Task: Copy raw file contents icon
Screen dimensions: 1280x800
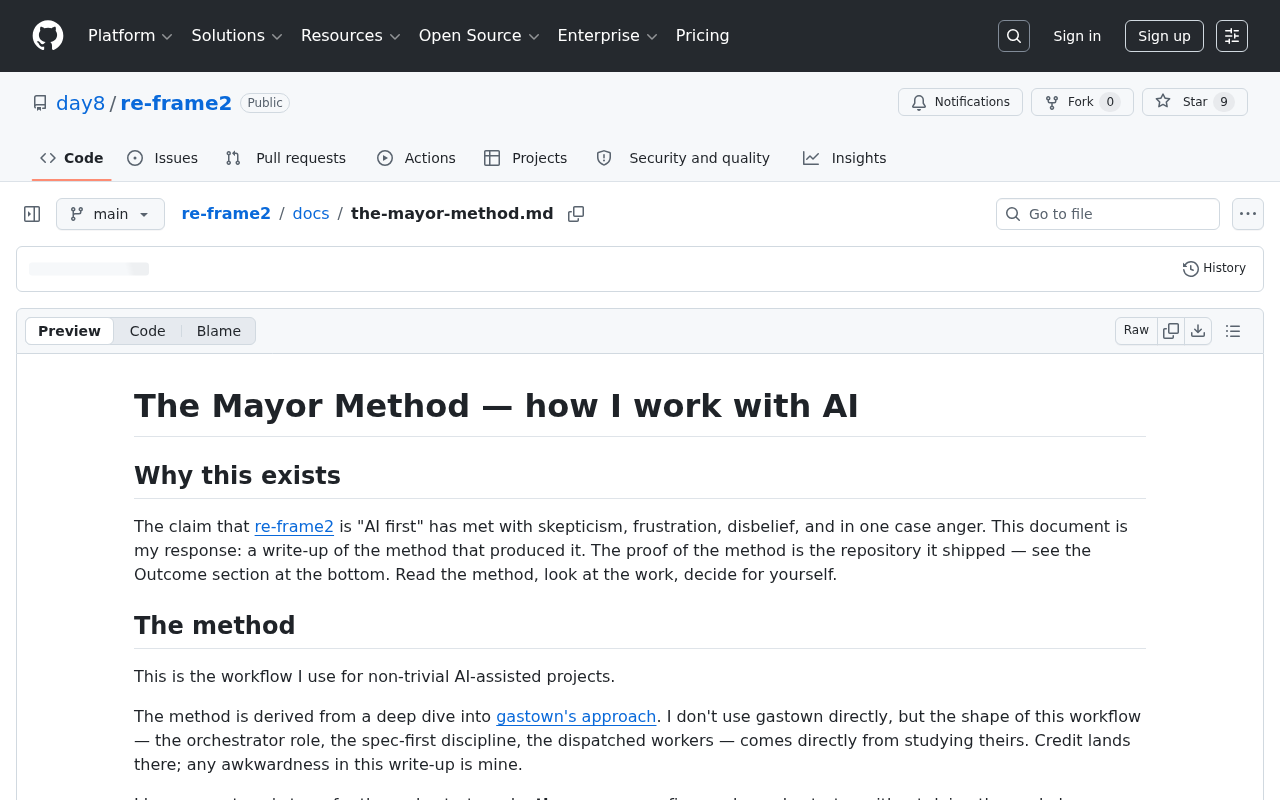Action: 1171,331
